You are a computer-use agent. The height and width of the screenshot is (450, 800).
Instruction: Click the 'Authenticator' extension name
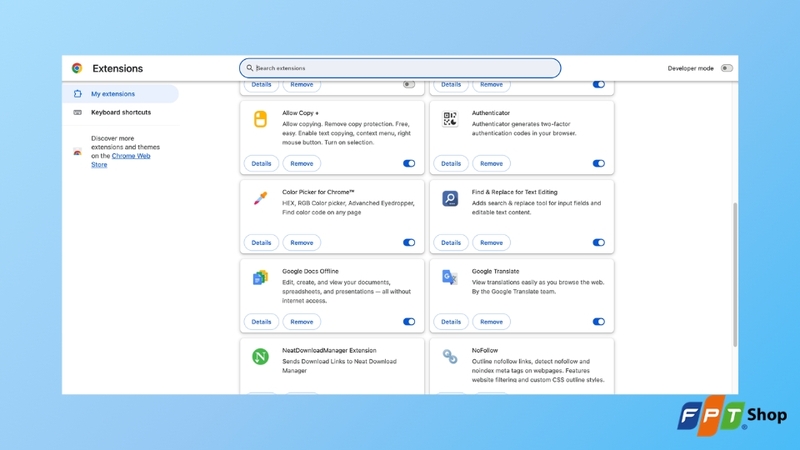(x=491, y=113)
